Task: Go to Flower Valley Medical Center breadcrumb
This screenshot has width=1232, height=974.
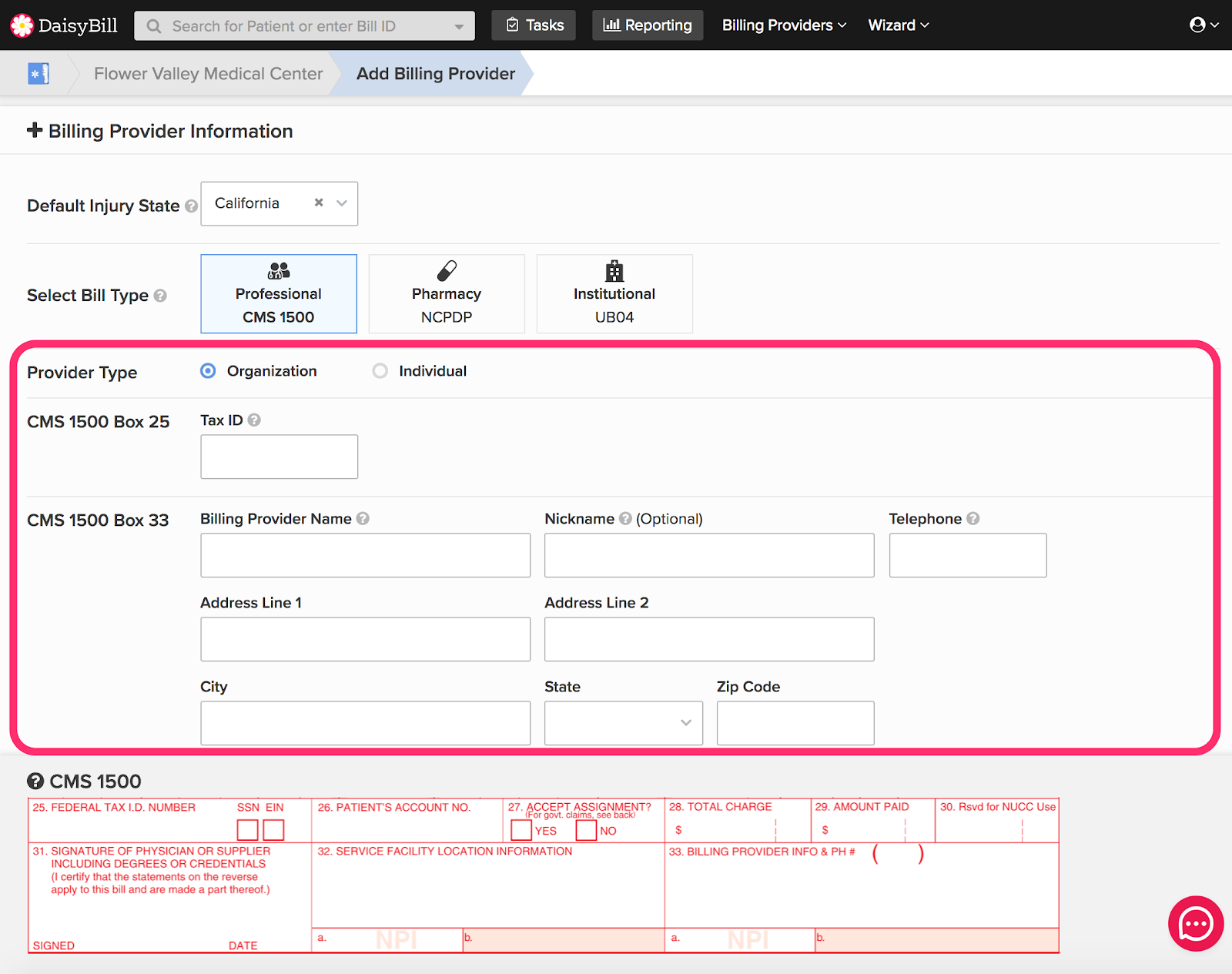Action: click(208, 74)
